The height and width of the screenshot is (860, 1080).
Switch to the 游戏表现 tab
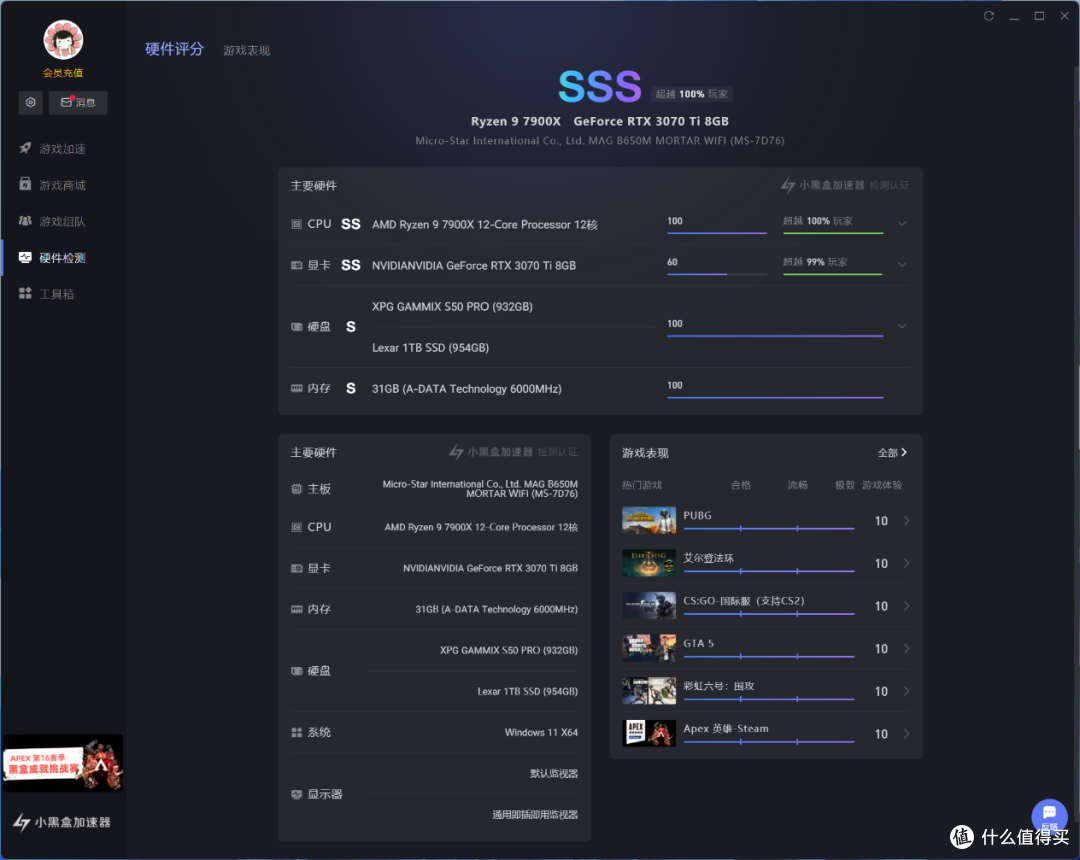[x=247, y=50]
